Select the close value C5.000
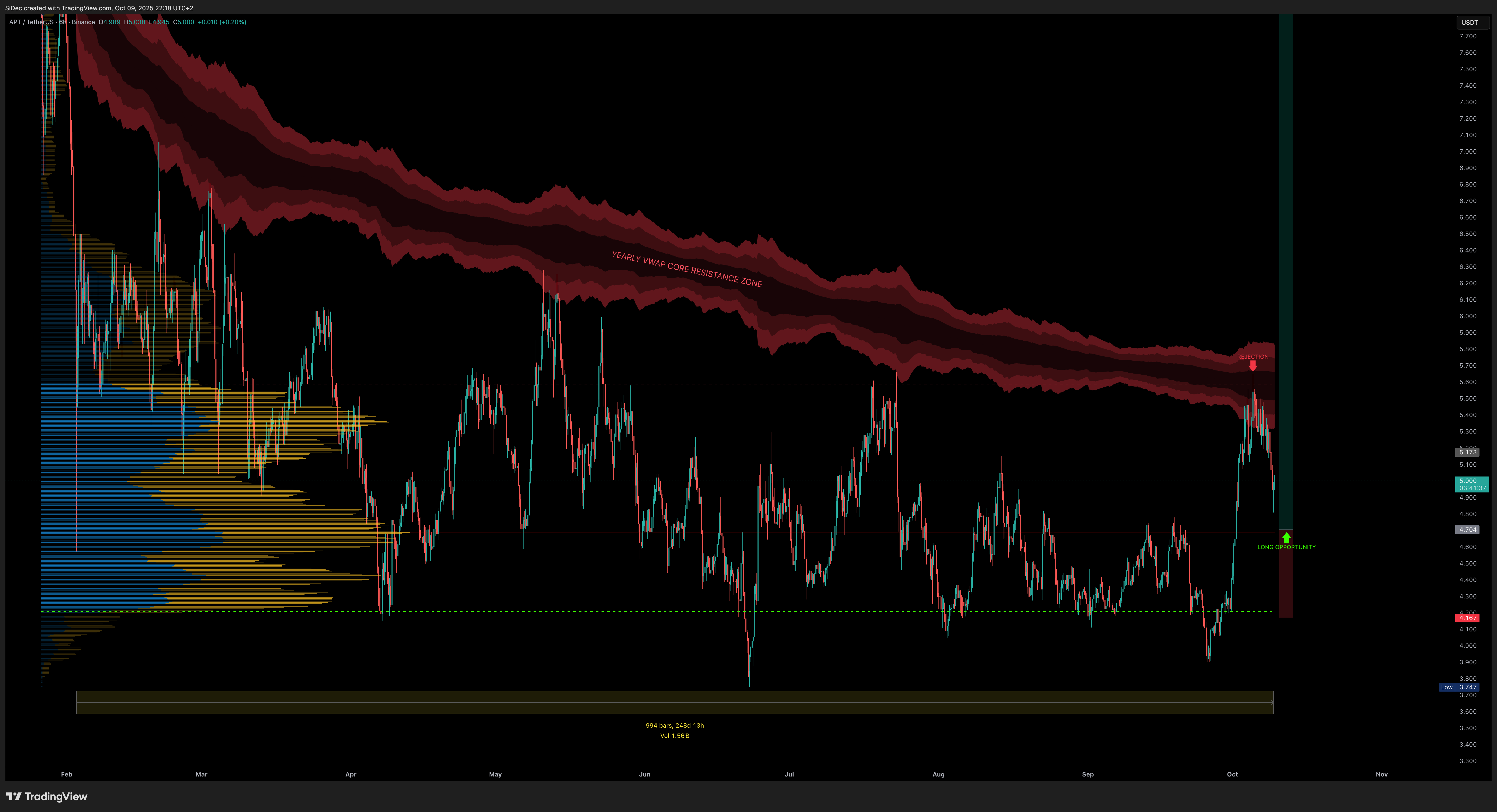1497x812 pixels. [x=184, y=22]
